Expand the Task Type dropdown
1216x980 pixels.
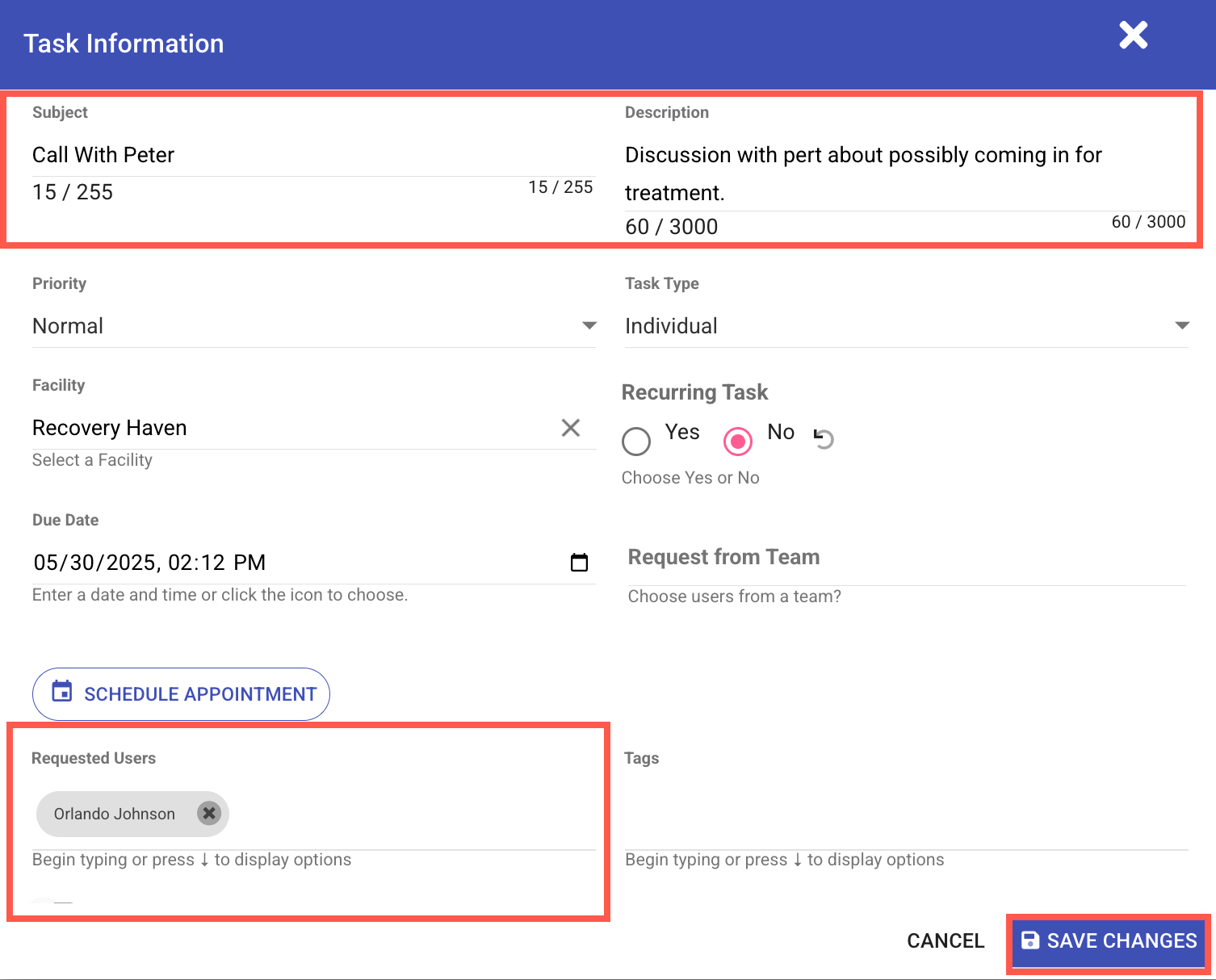click(906, 326)
